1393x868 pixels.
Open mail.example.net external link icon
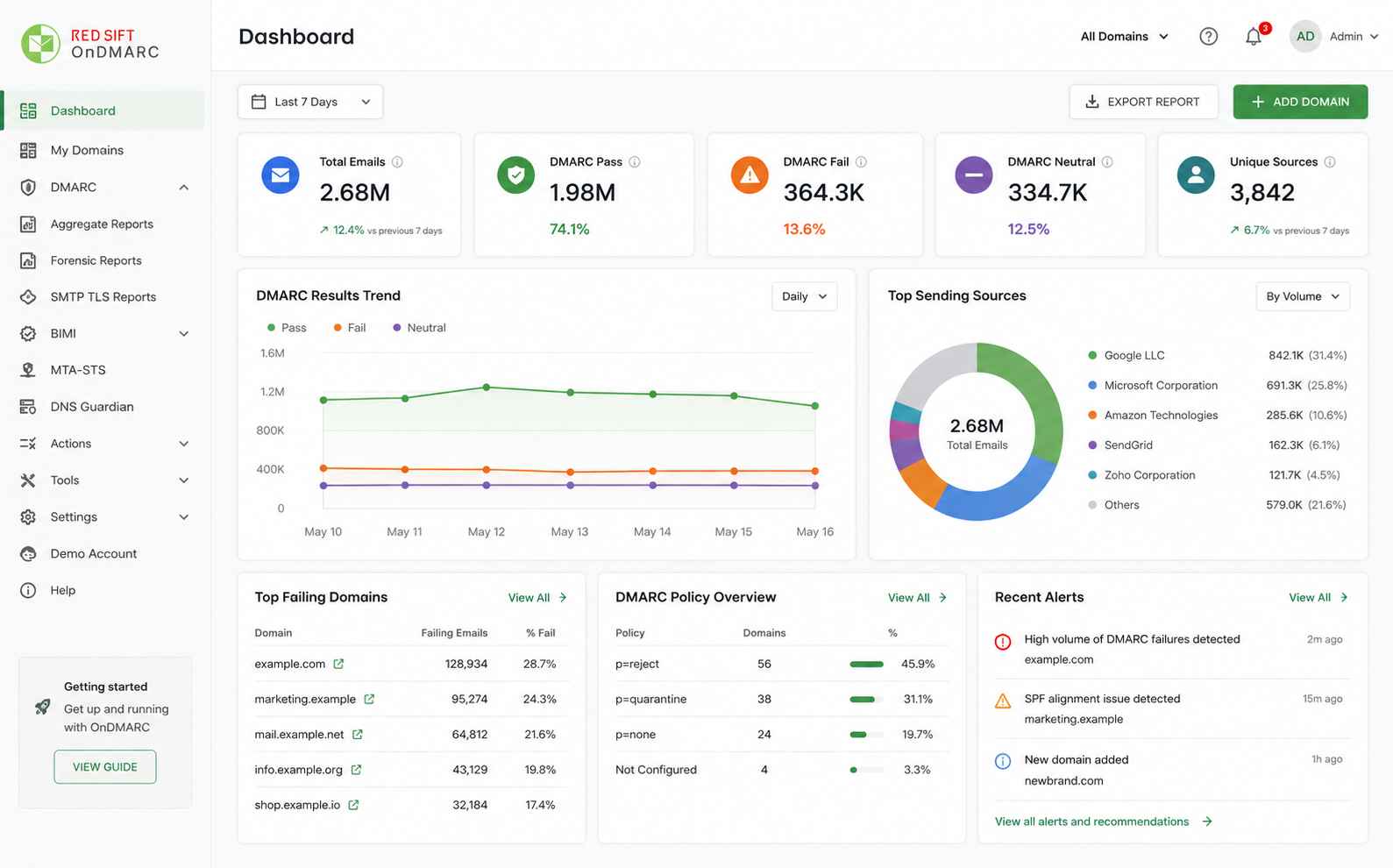[x=358, y=734]
